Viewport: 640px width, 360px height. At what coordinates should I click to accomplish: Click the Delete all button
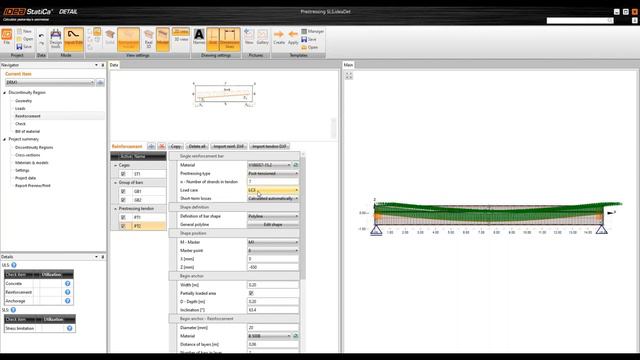click(197, 146)
